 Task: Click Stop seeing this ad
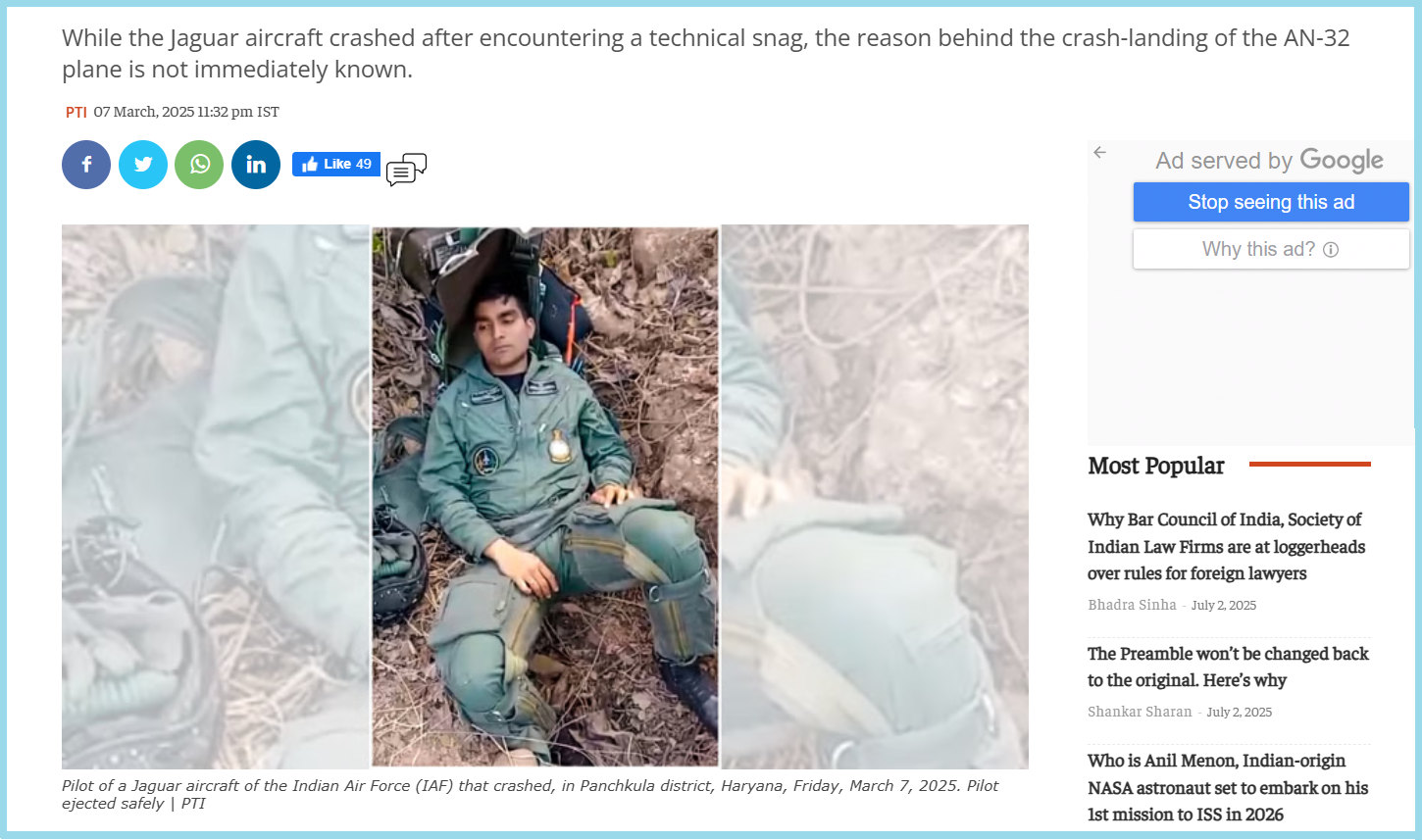tap(1271, 202)
